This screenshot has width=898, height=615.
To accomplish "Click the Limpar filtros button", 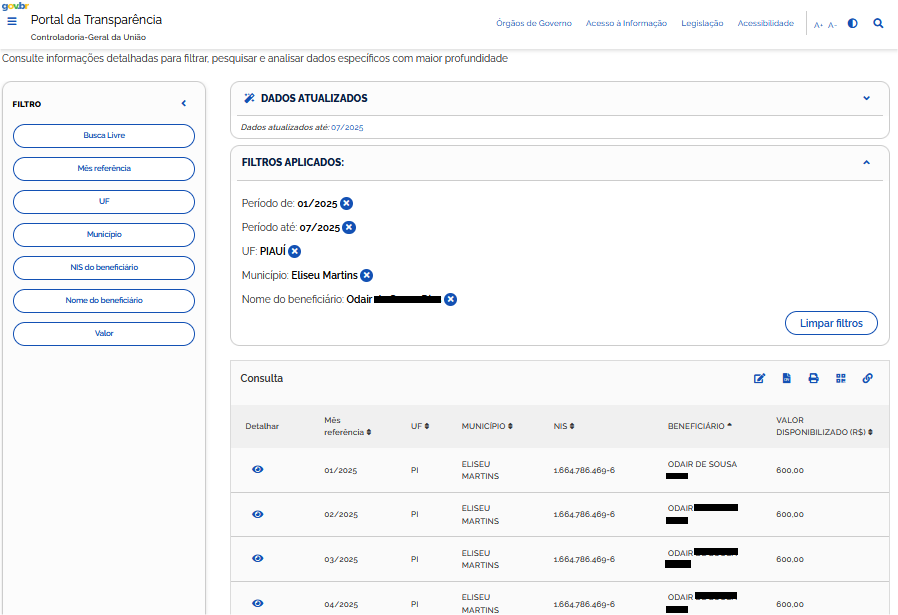I will point(831,323).
